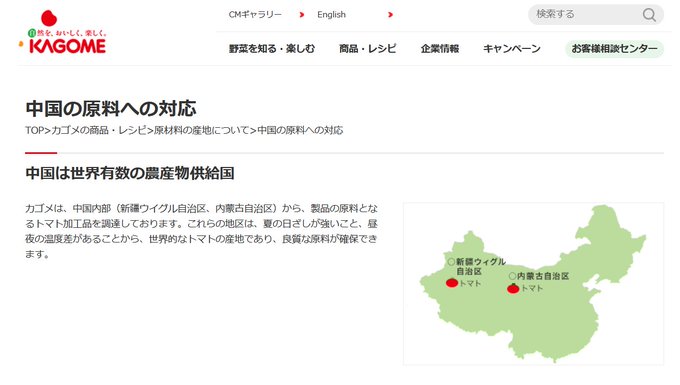Open 商品・レシピ menu
This screenshot has height=385, width=680.
click(x=368, y=49)
